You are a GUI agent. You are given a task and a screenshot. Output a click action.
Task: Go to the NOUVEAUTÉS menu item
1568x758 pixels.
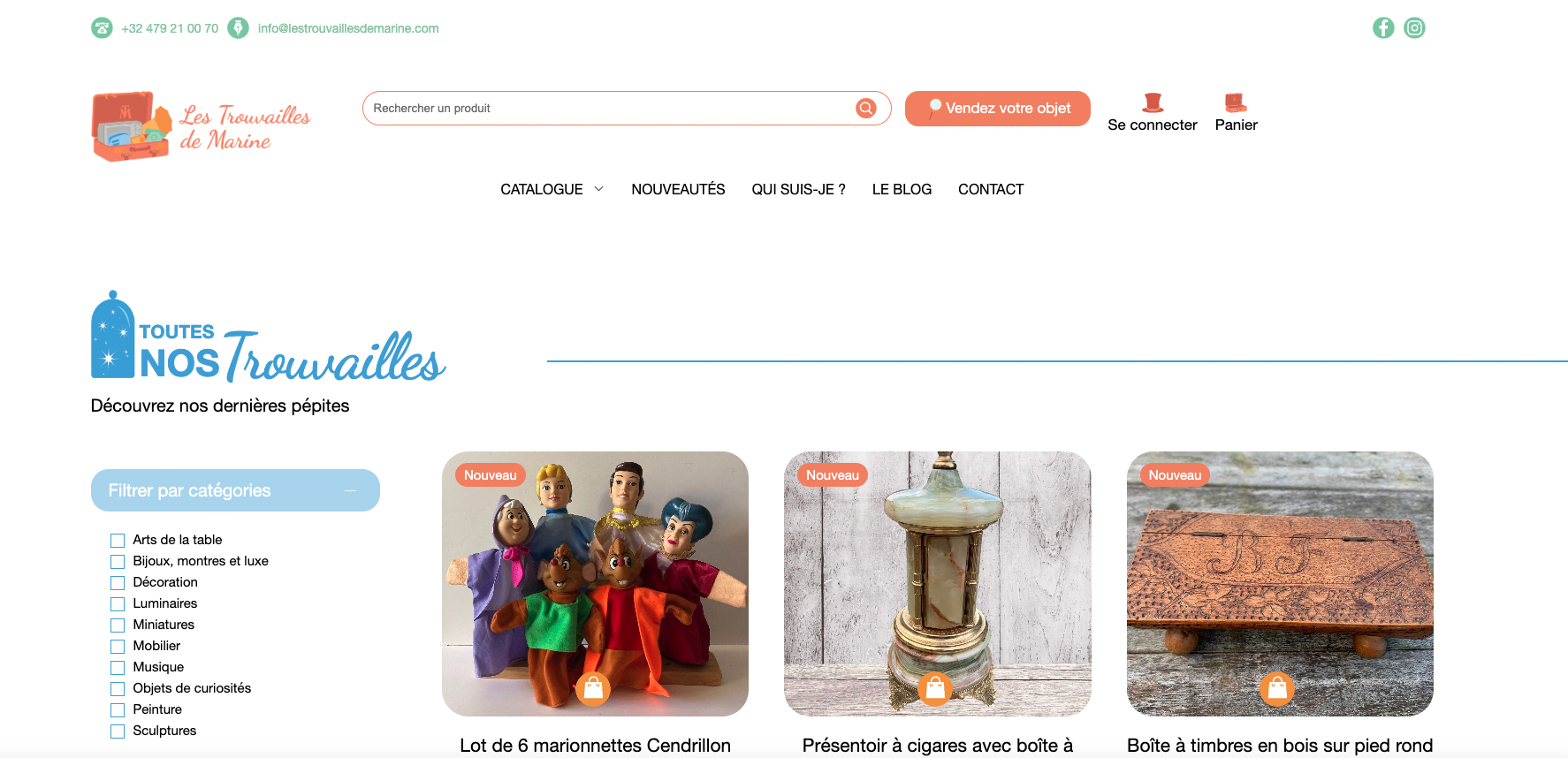coord(678,189)
